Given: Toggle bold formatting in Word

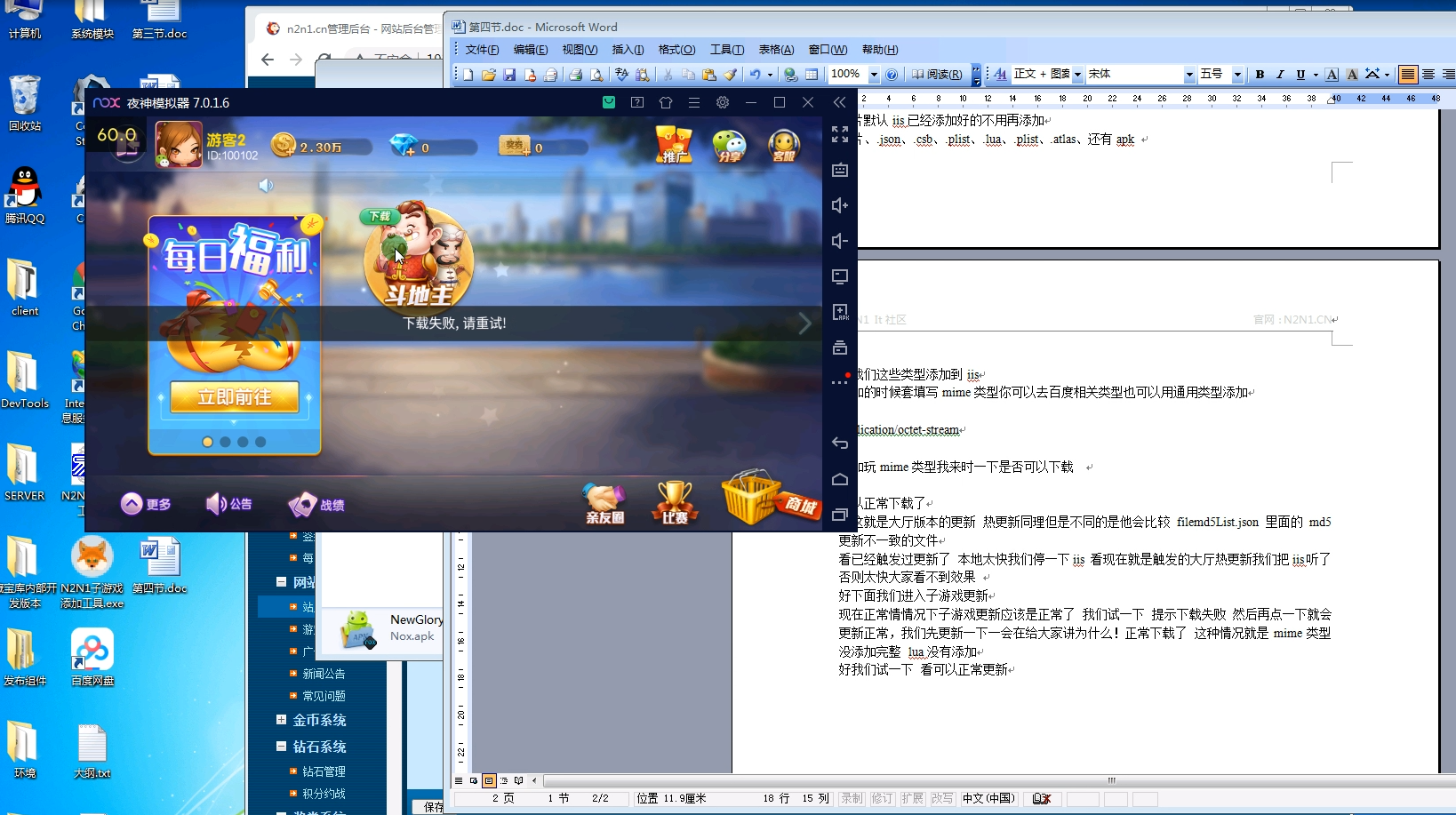Looking at the screenshot, I should point(1260,75).
